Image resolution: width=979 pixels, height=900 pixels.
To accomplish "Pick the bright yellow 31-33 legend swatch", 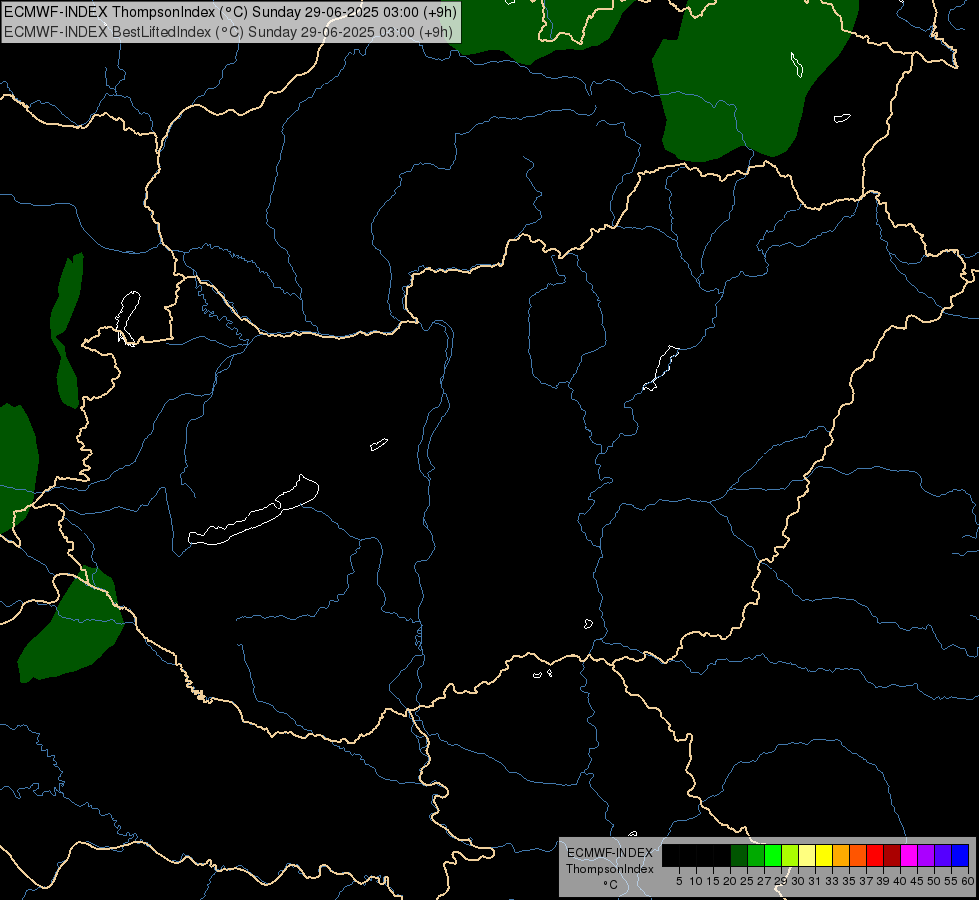I will 824,855.
